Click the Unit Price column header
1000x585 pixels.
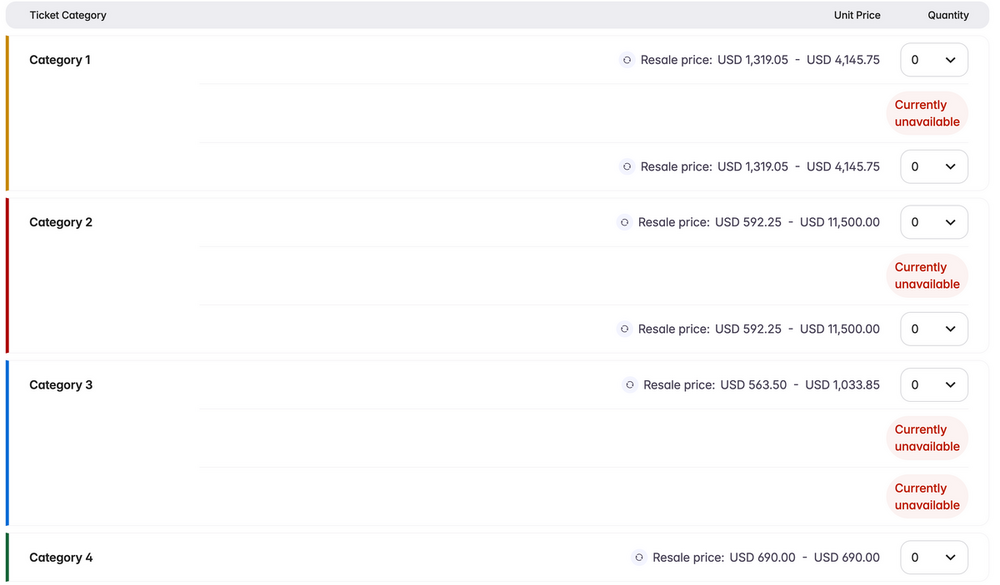(x=857, y=15)
